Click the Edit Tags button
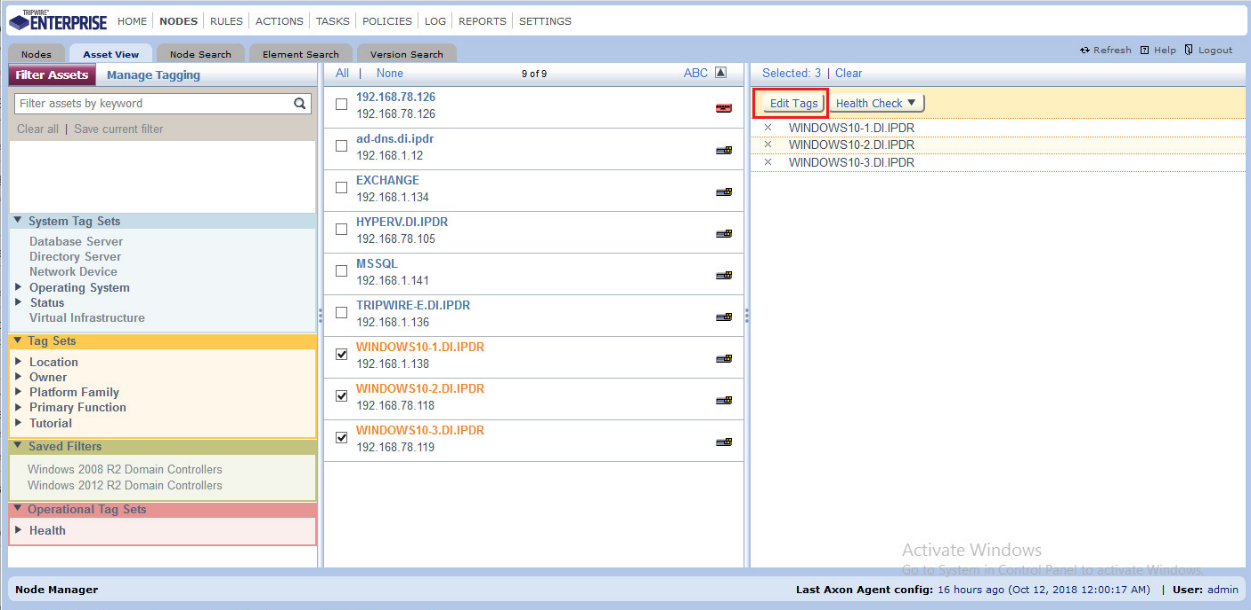The height and width of the screenshot is (610, 1251). 793,103
